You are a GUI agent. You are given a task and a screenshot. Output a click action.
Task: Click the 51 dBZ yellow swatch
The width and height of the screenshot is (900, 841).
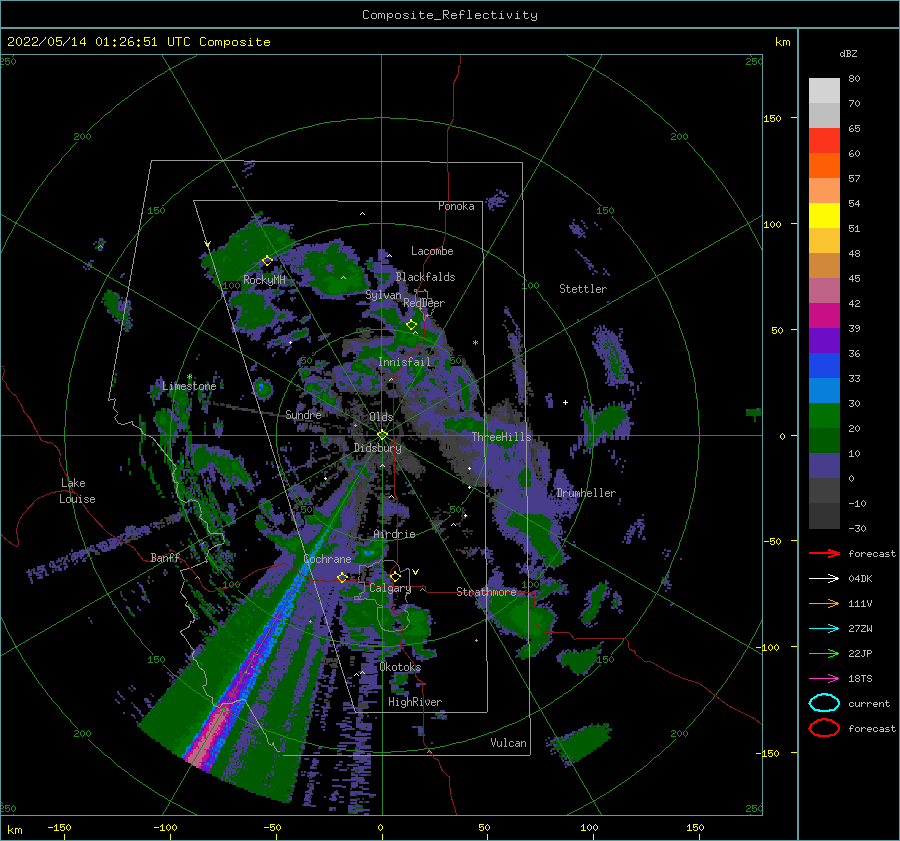point(824,215)
